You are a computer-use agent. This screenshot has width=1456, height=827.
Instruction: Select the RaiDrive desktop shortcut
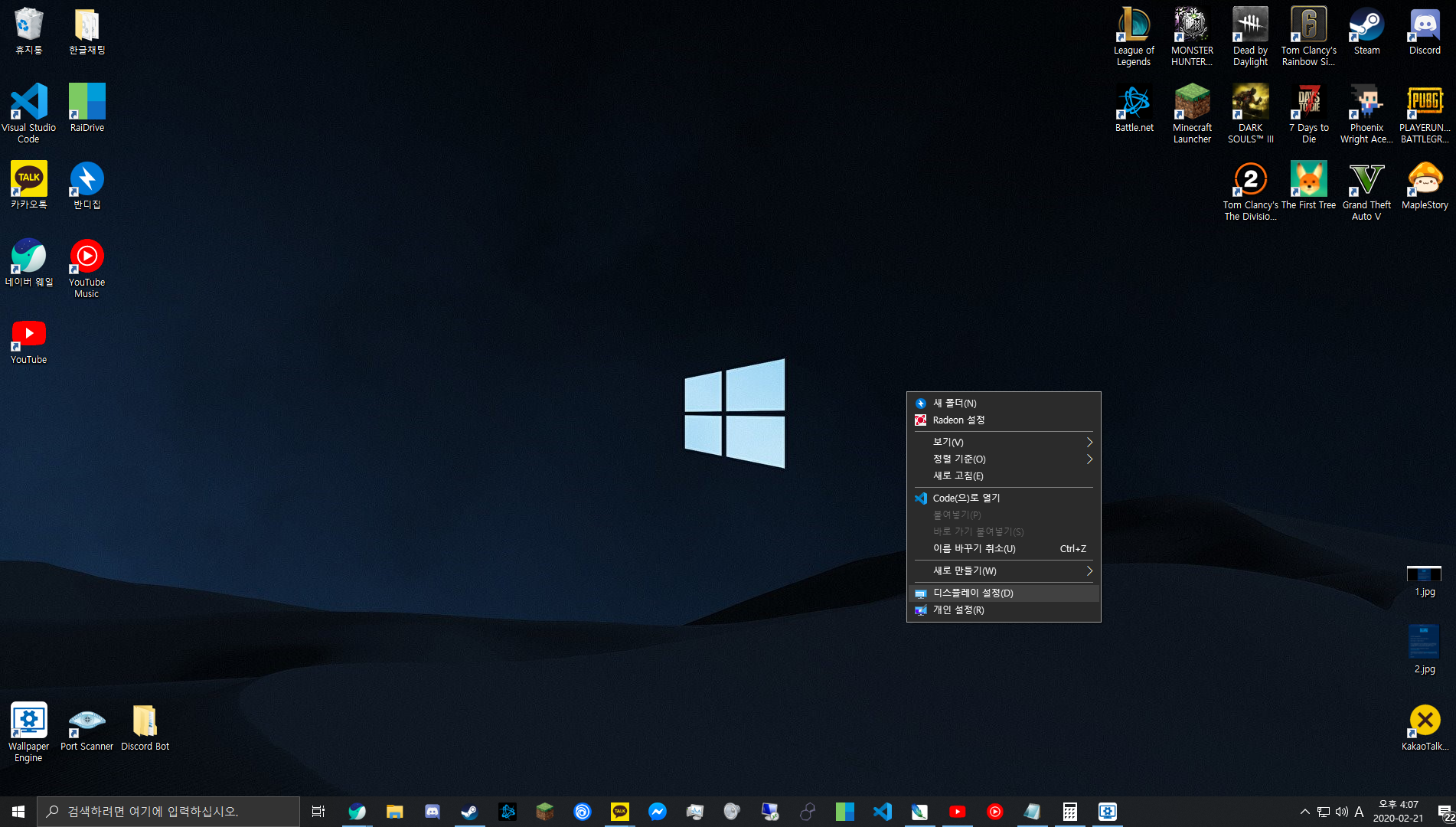(x=87, y=108)
